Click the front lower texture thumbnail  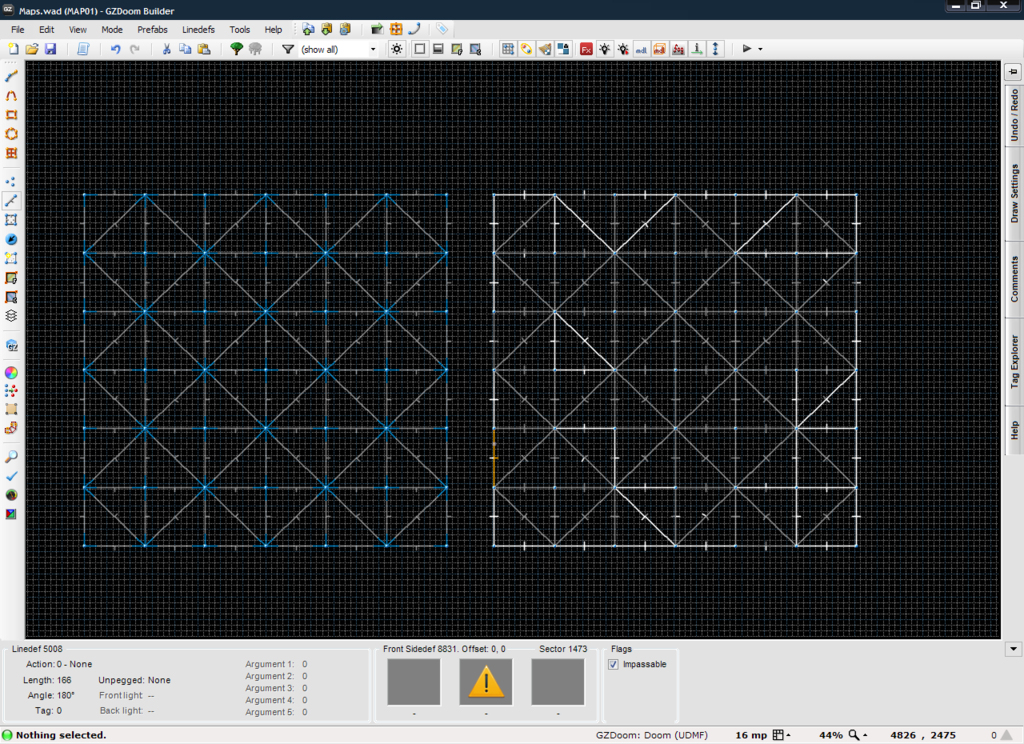(558, 682)
